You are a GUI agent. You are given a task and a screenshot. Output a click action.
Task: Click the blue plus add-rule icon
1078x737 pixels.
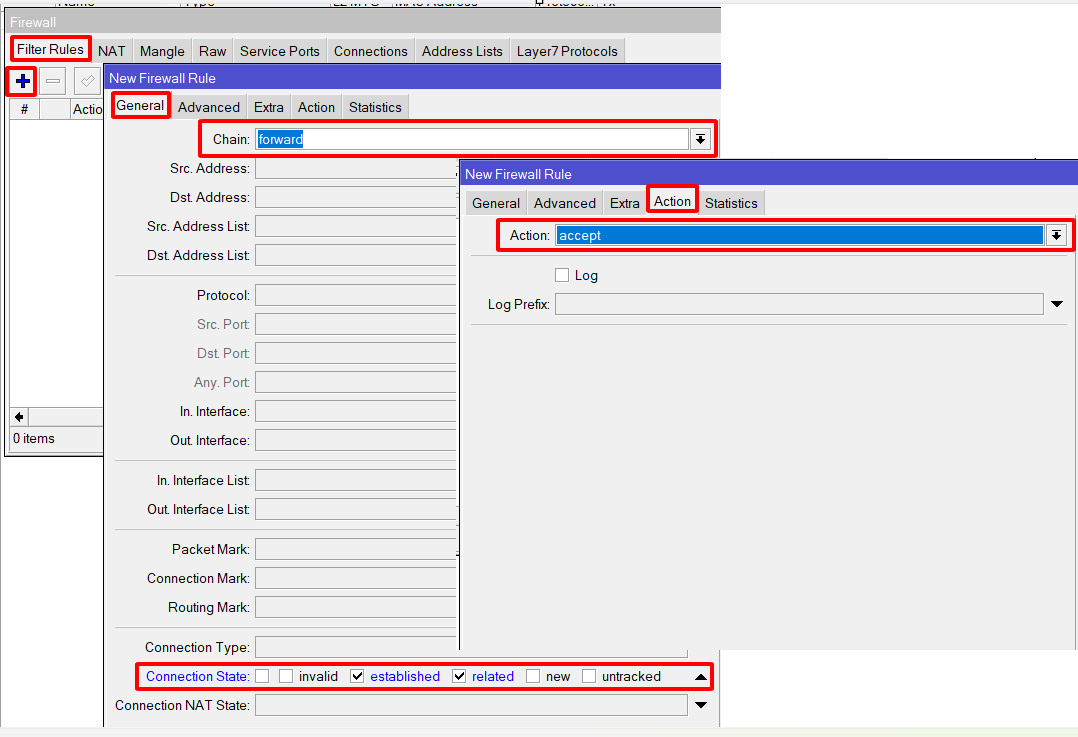point(22,81)
